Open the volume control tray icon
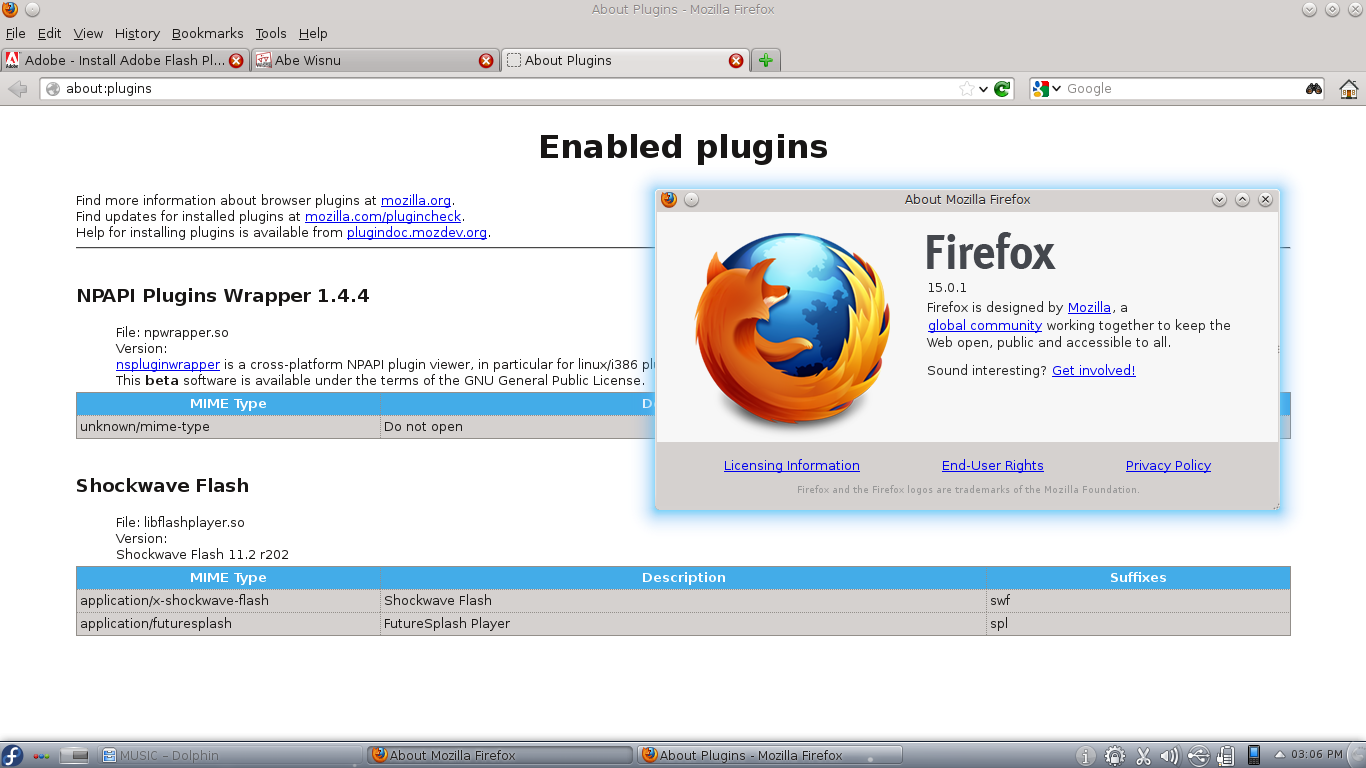 point(1171,755)
